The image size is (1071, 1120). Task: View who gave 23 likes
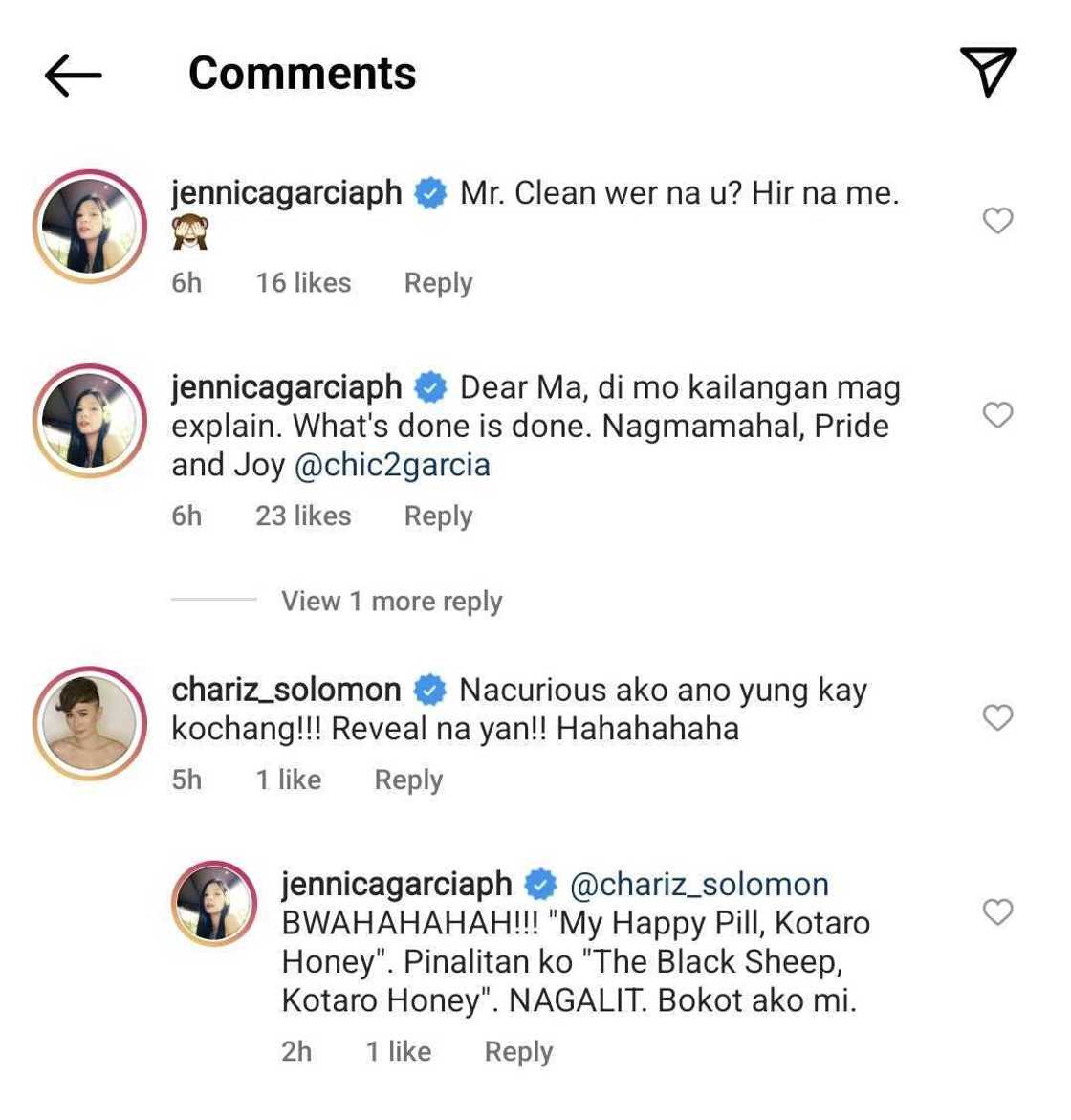click(x=303, y=516)
